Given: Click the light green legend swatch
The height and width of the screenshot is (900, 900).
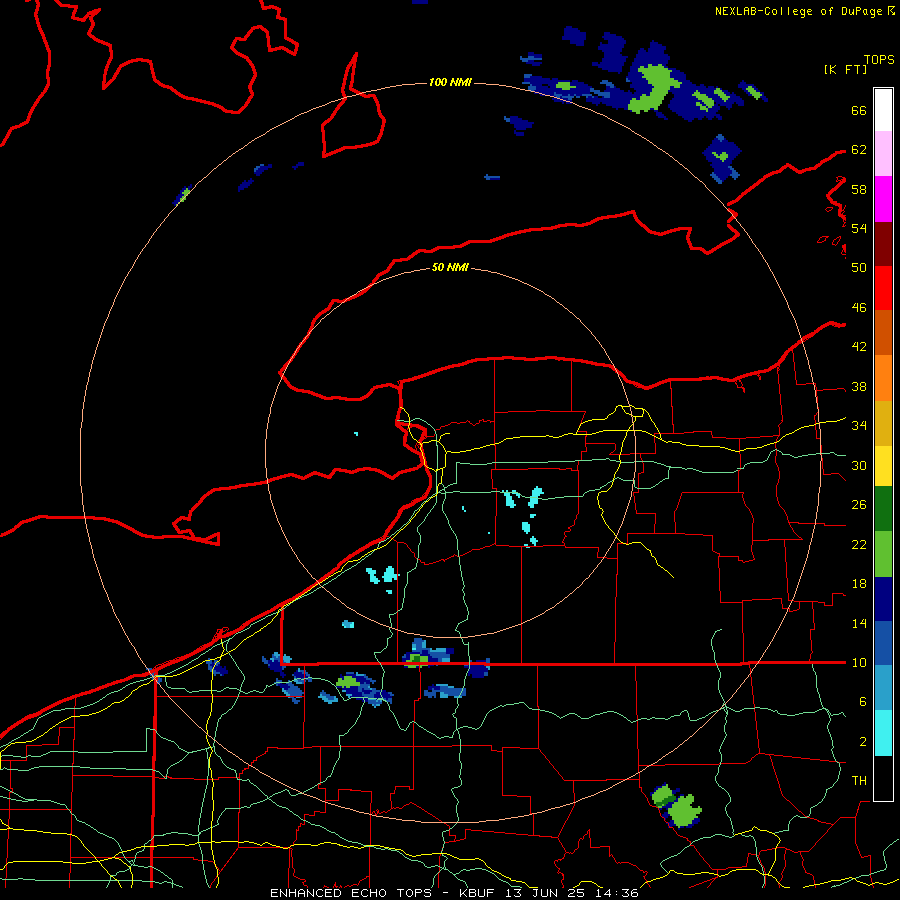Looking at the screenshot, I should (883, 554).
